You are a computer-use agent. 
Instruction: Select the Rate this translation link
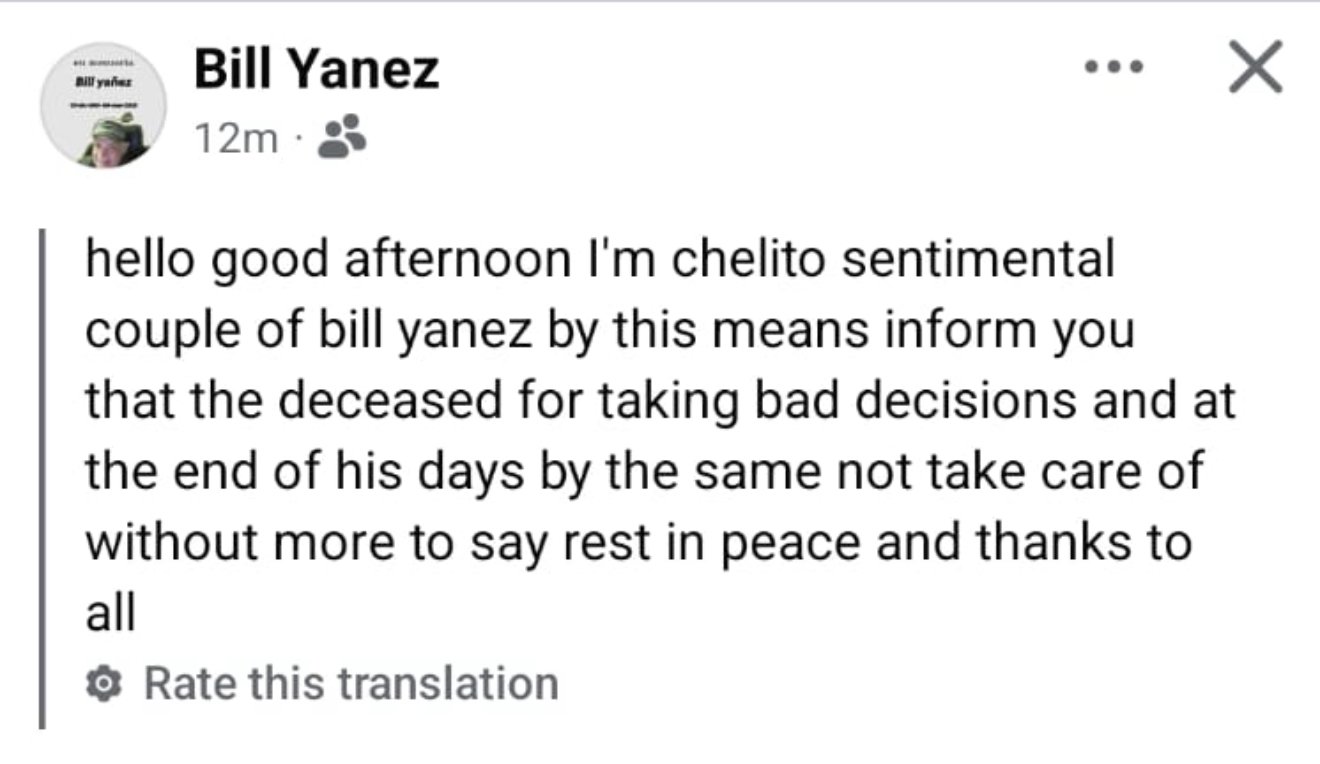point(351,684)
